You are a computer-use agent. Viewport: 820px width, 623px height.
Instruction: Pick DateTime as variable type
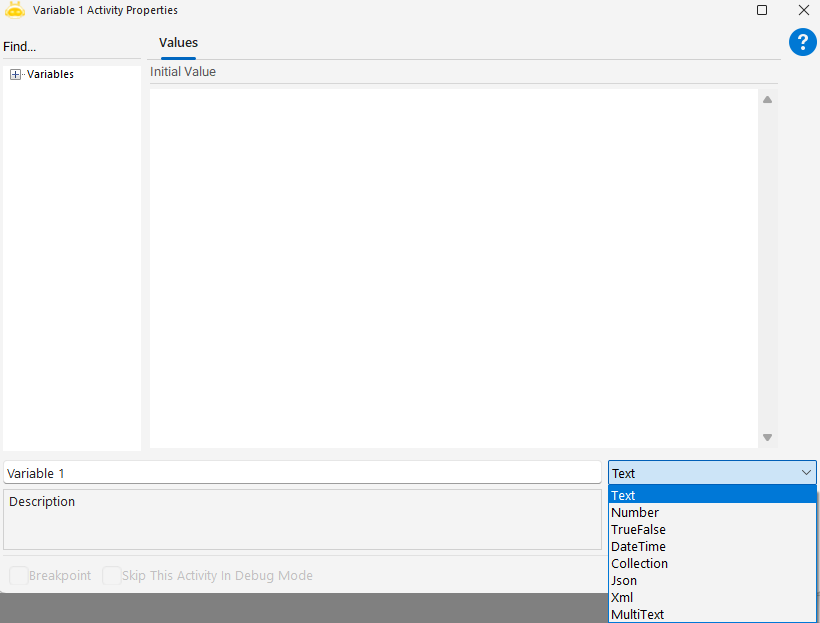[x=638, y=547]
